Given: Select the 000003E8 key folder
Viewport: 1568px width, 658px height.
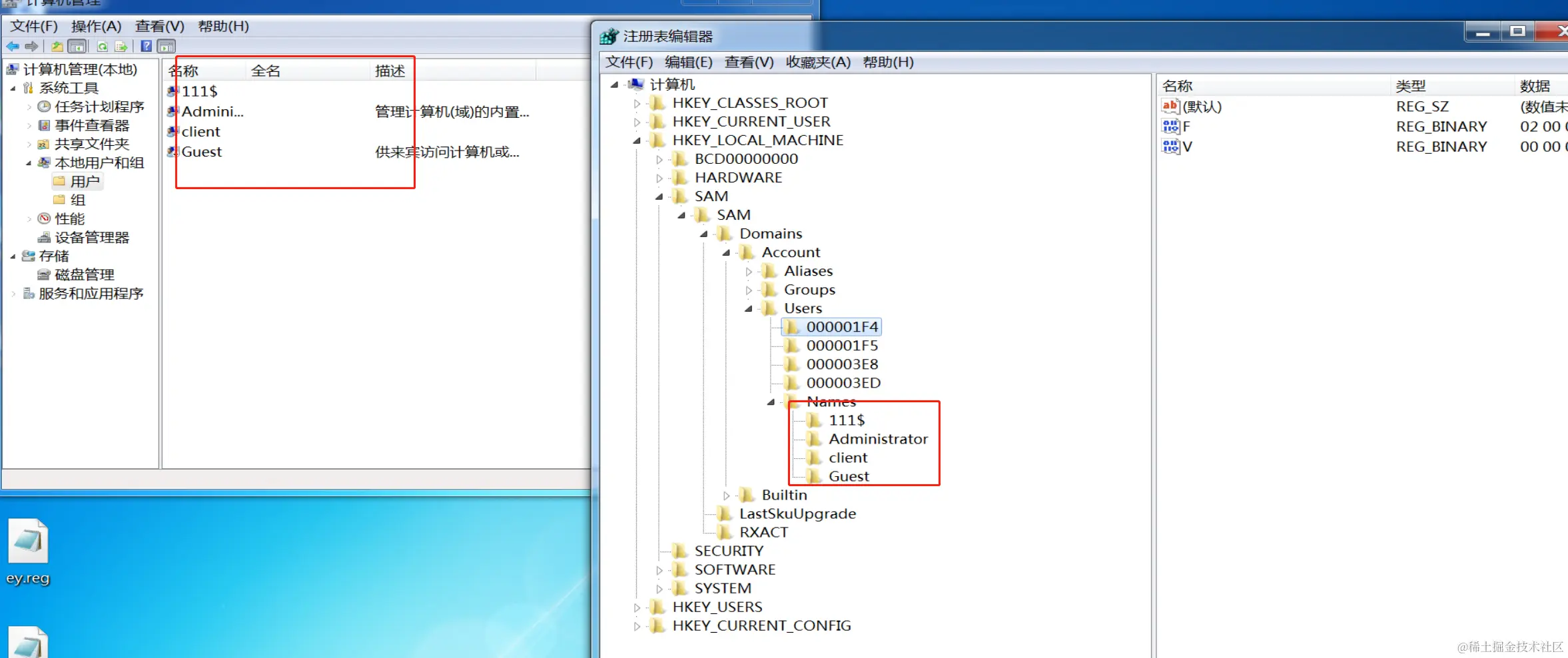Looking at the screenshot, I should (x=832, y=364).
